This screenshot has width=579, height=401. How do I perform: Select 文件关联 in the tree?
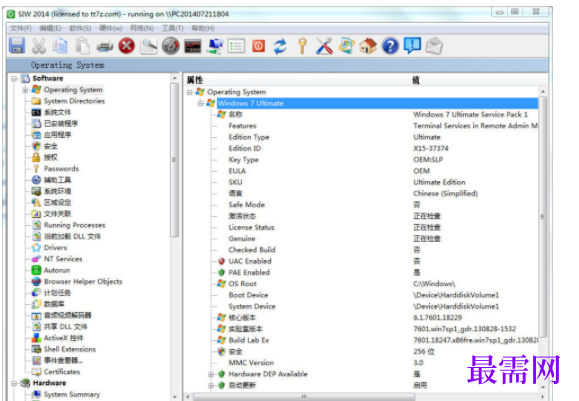click(57, 214)
